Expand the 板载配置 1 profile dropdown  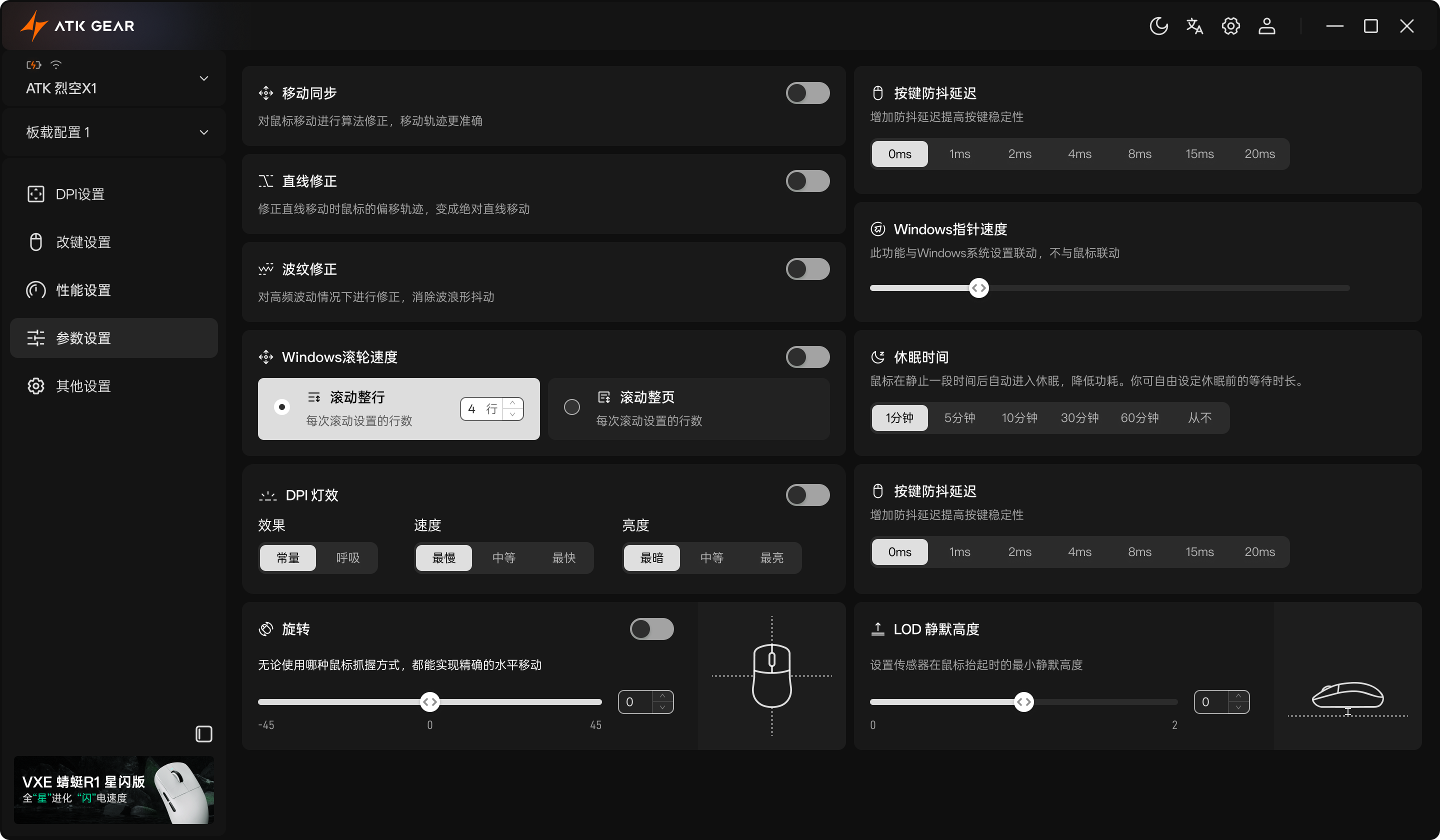[x=204, y=132]
